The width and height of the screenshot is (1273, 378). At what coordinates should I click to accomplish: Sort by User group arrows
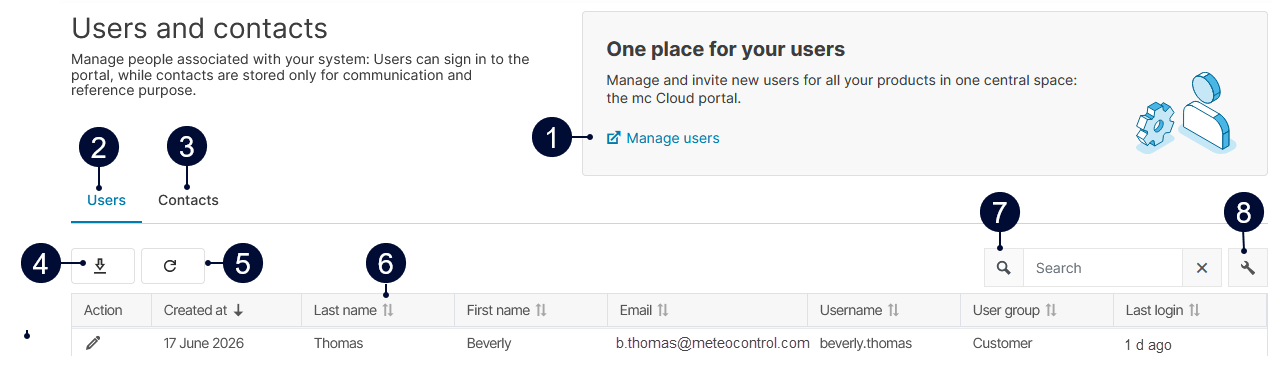(x=1051, y=311)
